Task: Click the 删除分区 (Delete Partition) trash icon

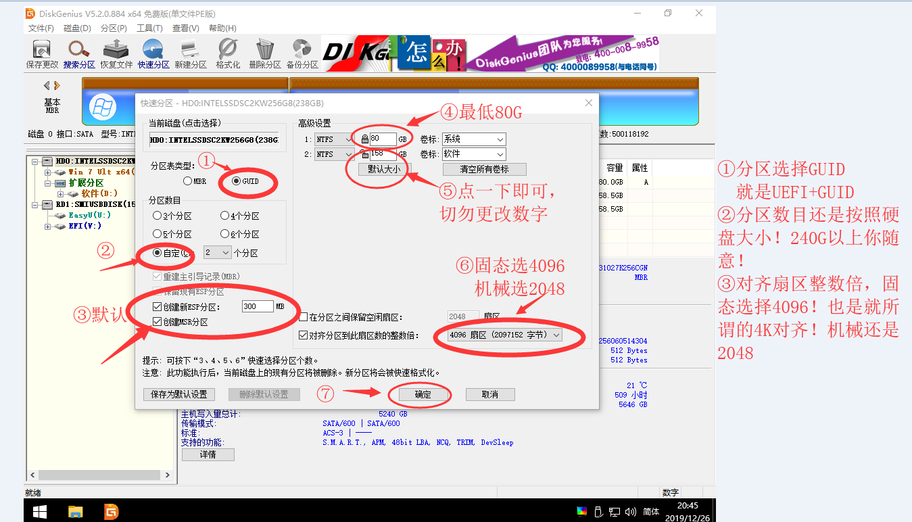Action: [x=264, y=52]
